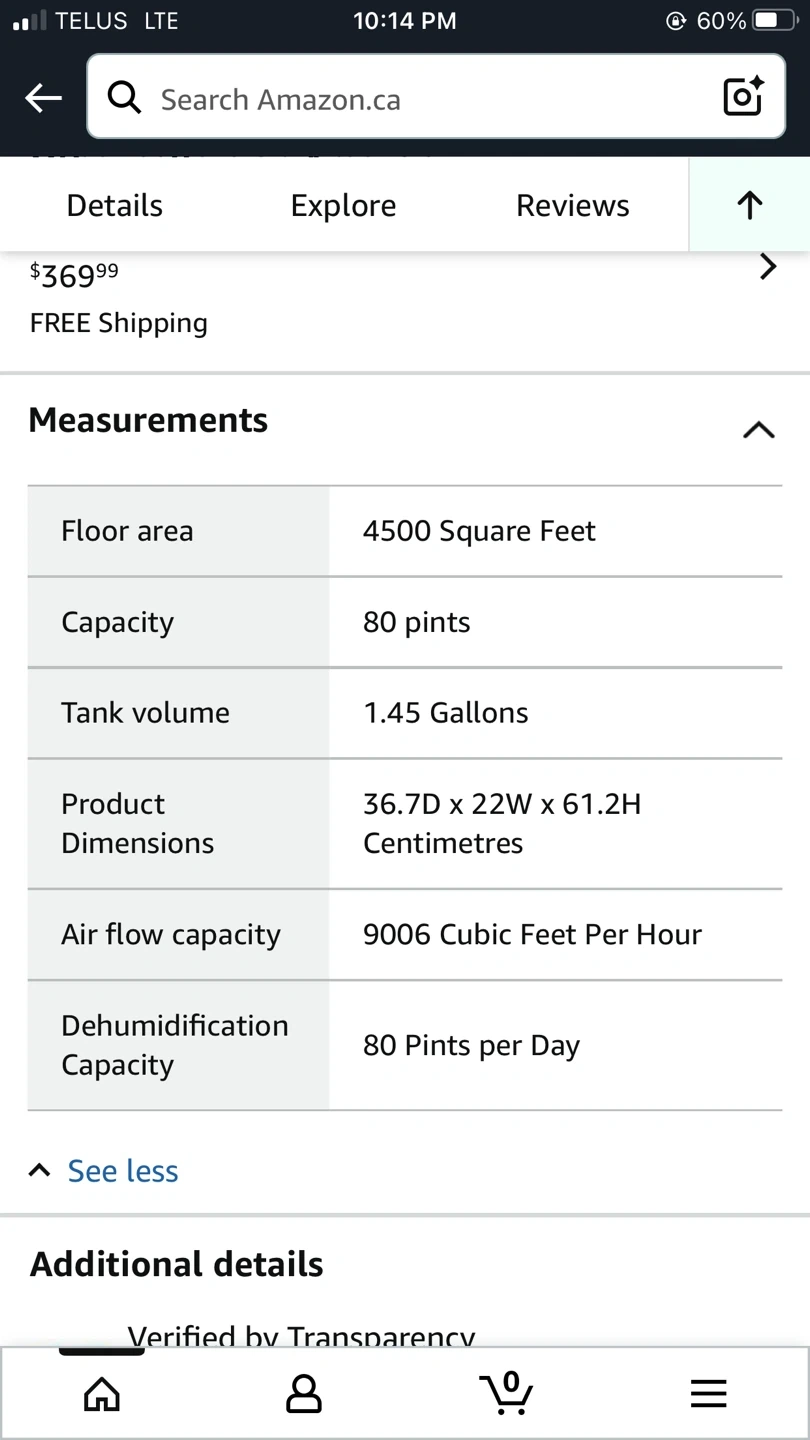Switch to the Explore tab
This screenshot has width=810, height=1440.
pyautogui.click(x=343, y=206)
